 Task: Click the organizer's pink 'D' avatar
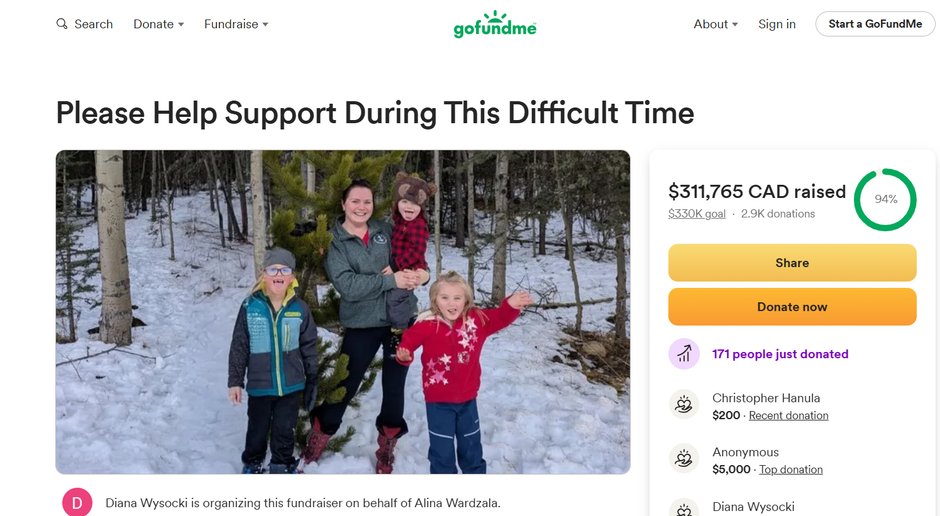(x=77, y=502)
